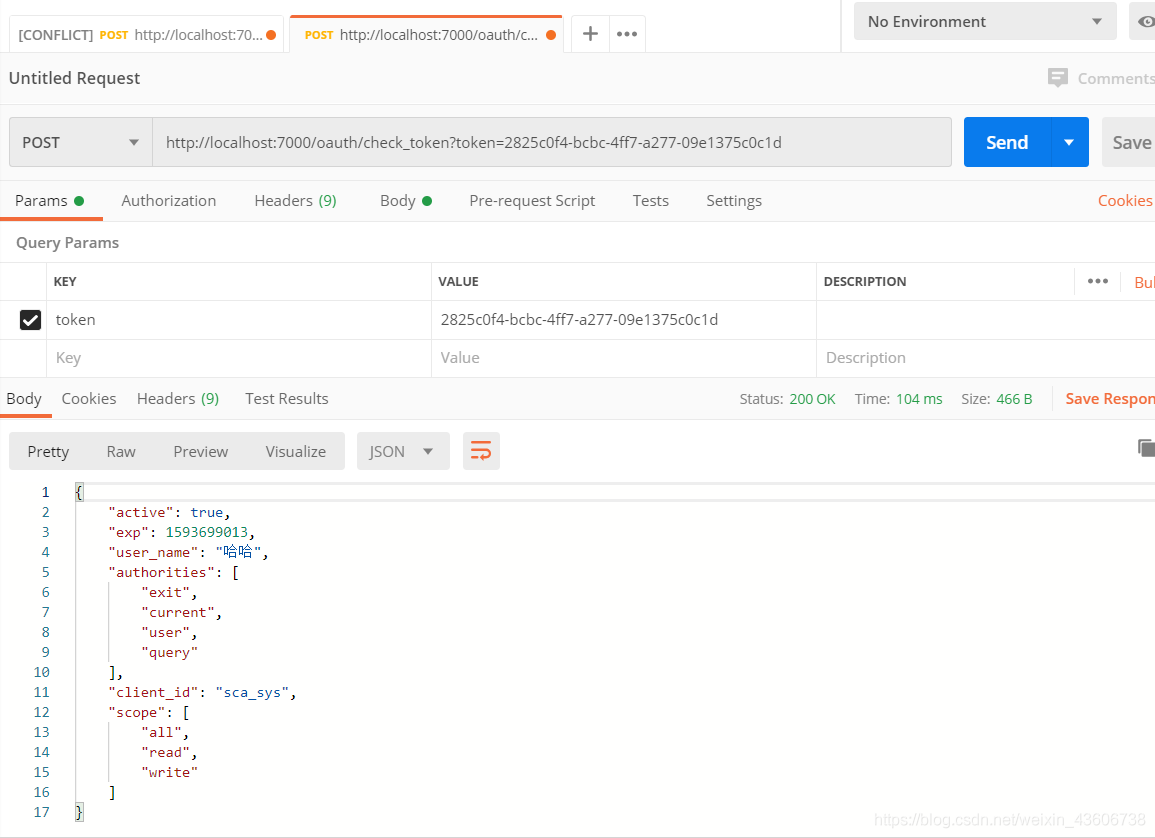1155x838 pixels.
Task: Select the Raw response view
Action: pos(121,451)
